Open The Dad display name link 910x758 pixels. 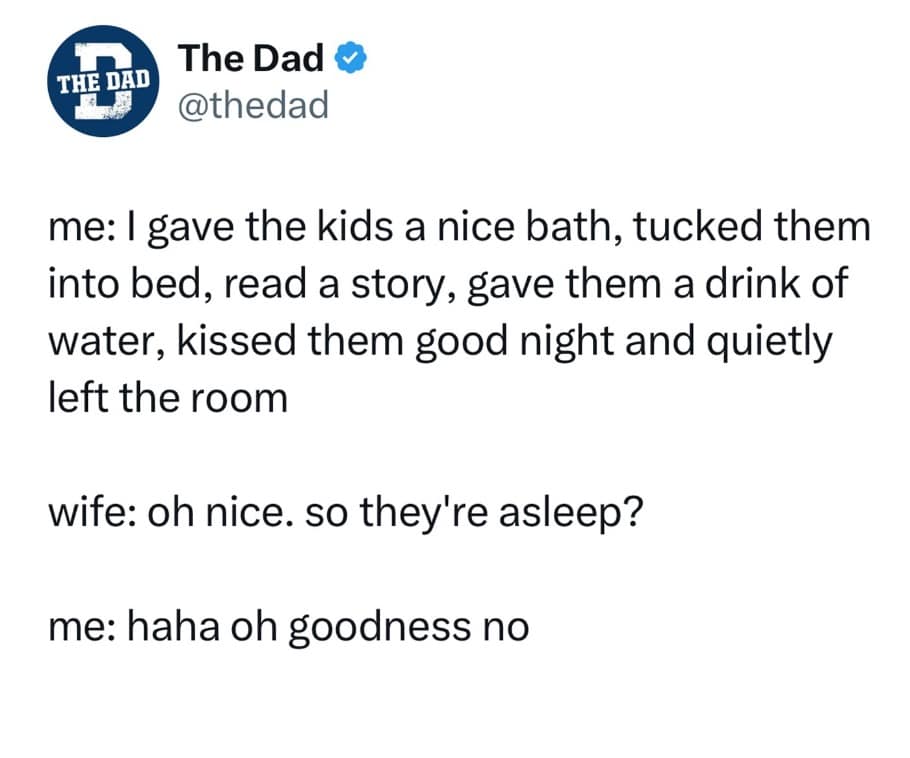[250, 60]
